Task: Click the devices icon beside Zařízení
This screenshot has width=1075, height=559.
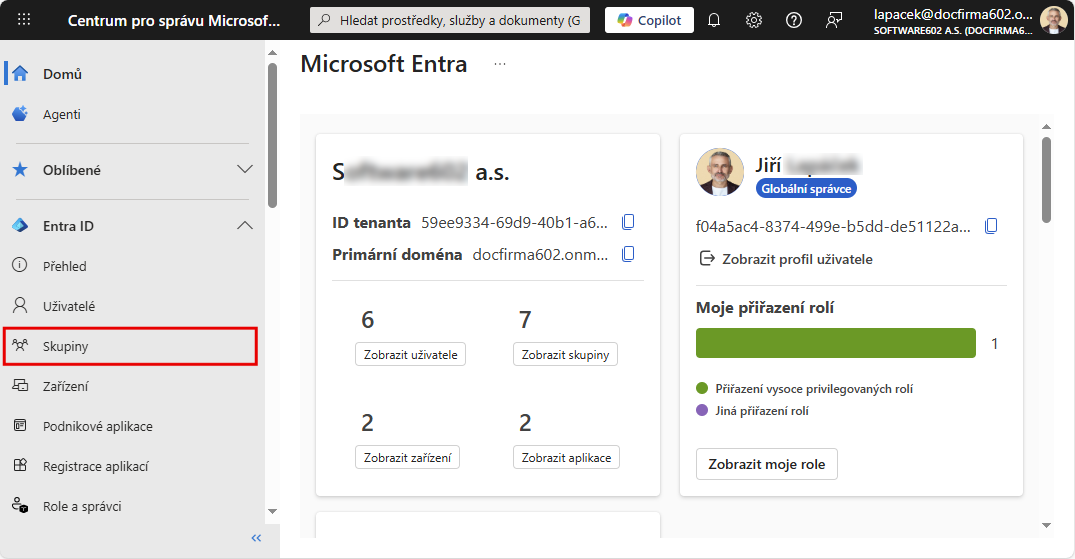Action: point(20,385)
